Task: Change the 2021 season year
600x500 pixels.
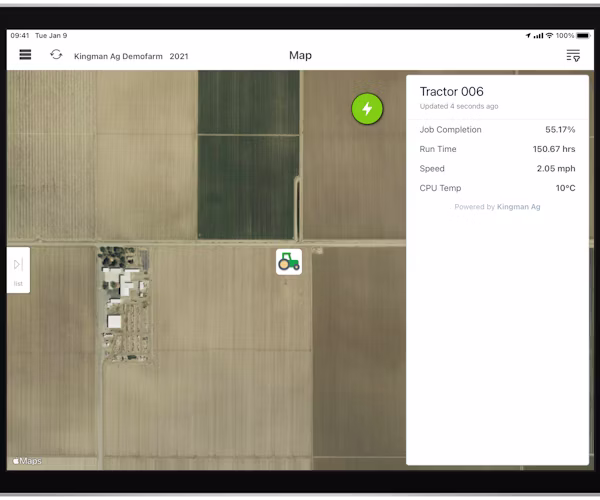Action: [179, 56]
